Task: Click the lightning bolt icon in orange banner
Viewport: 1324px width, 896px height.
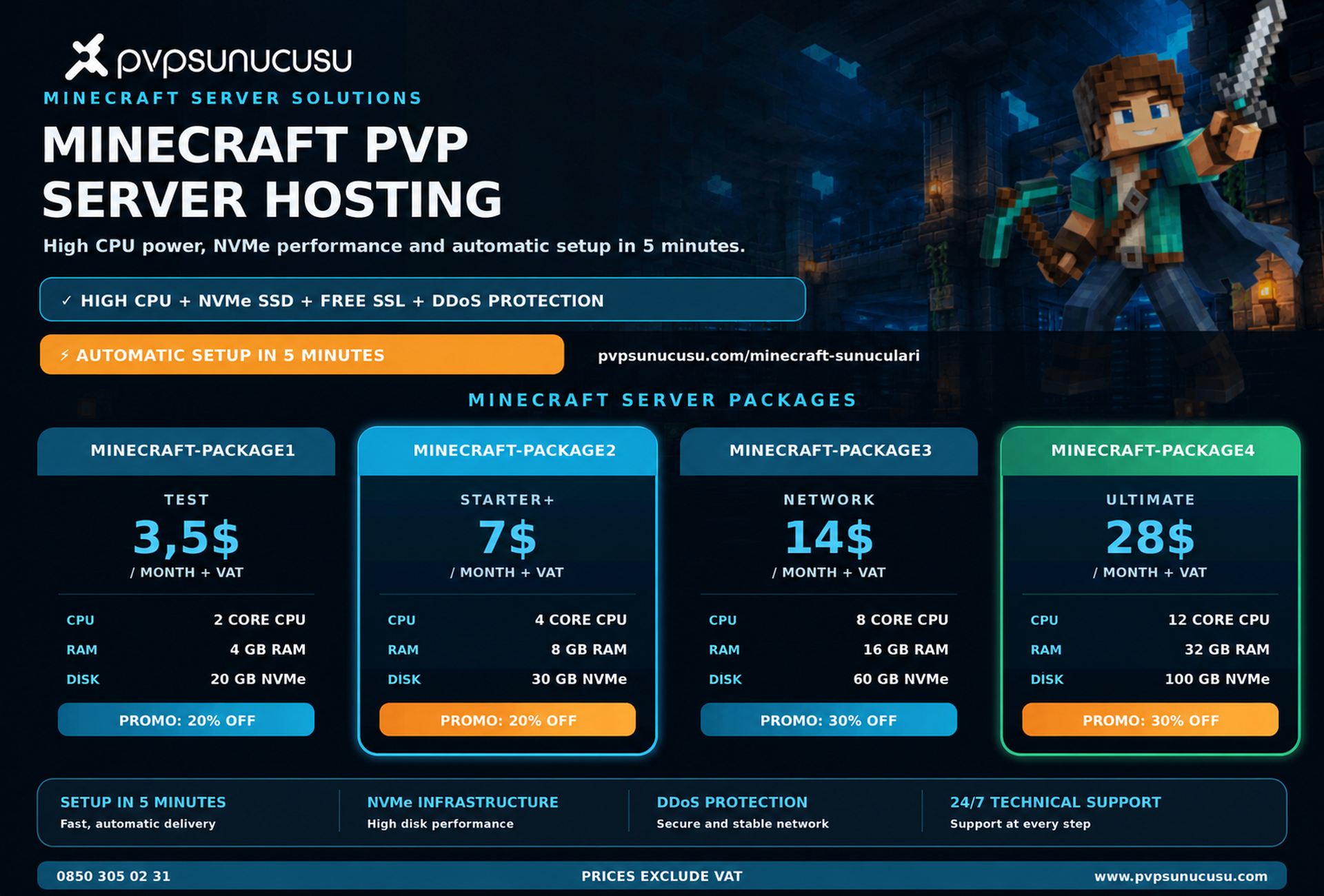Action: coord(64,355)
